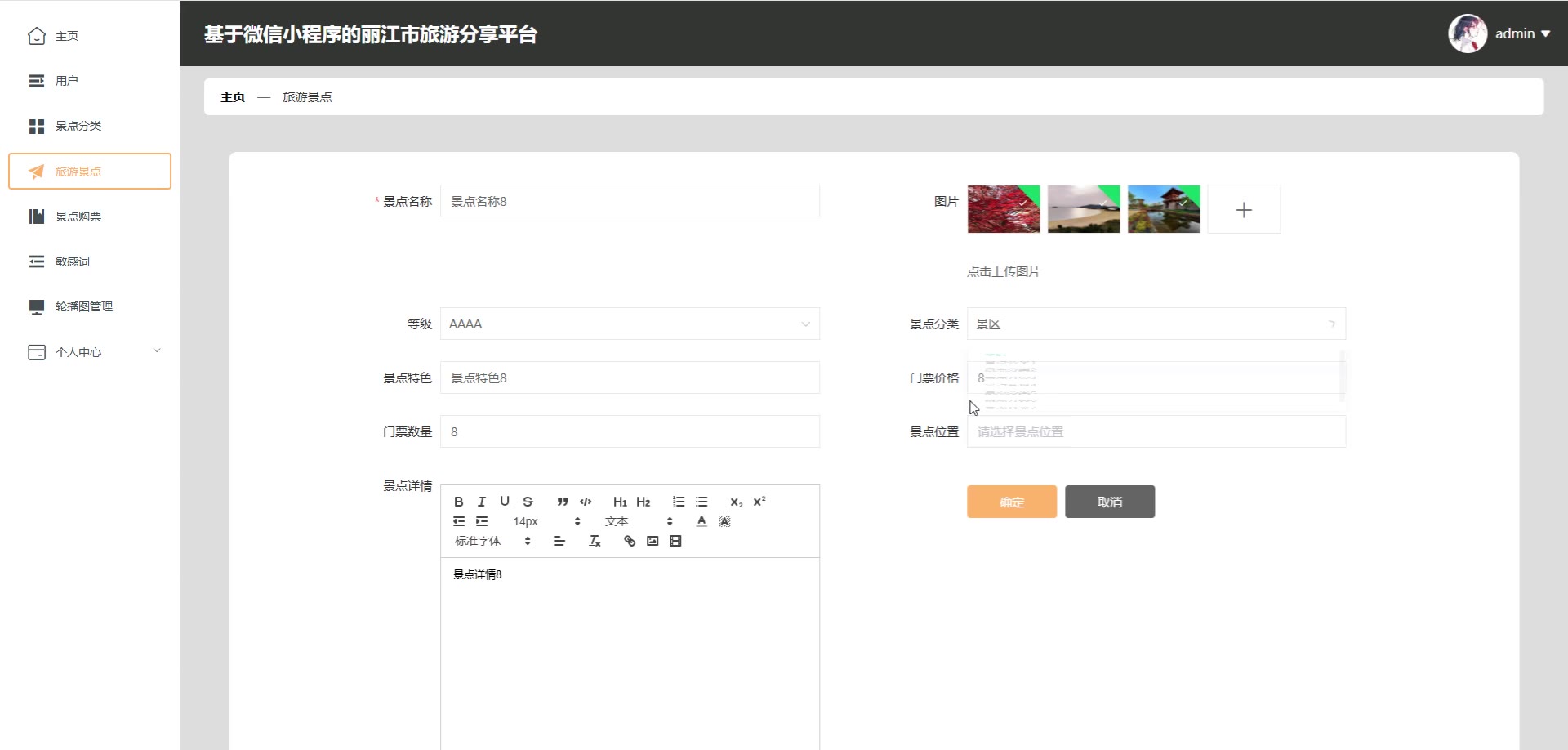Clear text formatting in editor
This screenshot has height=750, width=1568.
595,541
